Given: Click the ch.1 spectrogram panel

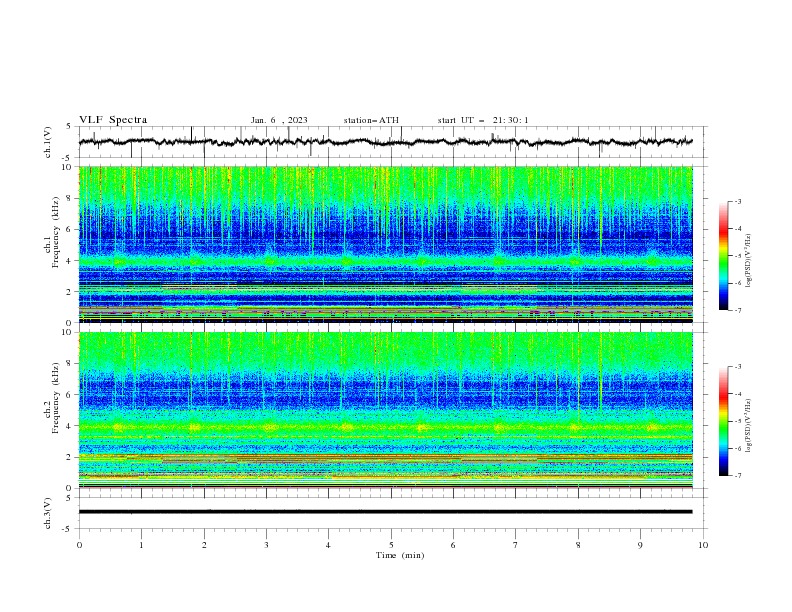Looking at the screenshot, I should (x=386, y=244).
